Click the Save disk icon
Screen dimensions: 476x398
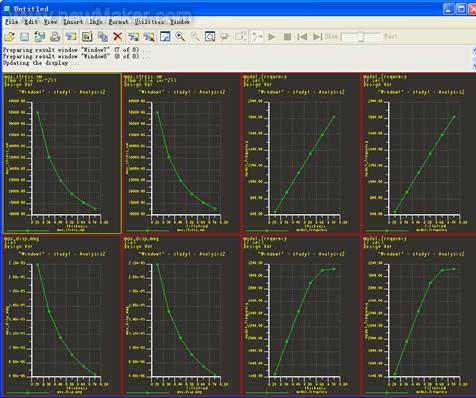[x=24, y=36]
